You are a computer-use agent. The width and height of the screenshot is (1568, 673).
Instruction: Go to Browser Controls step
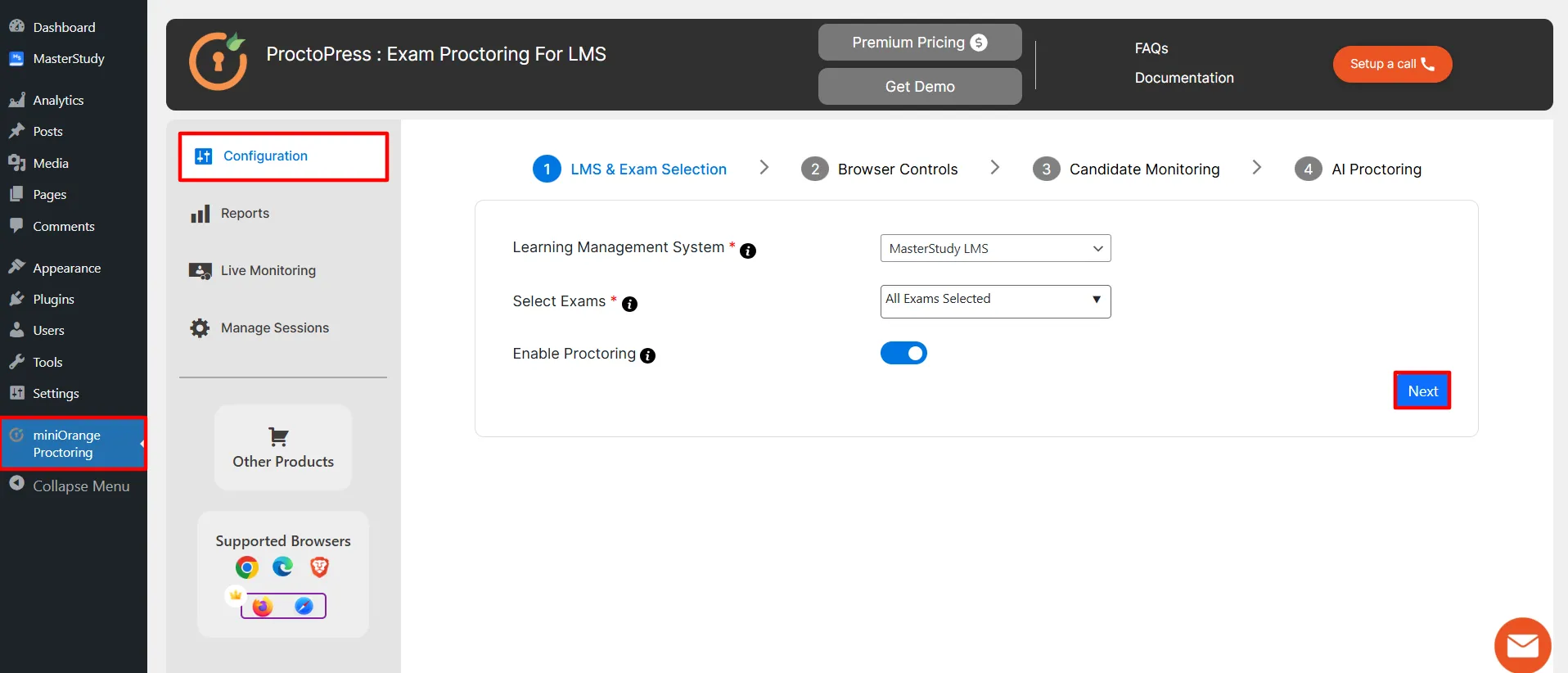880,169
